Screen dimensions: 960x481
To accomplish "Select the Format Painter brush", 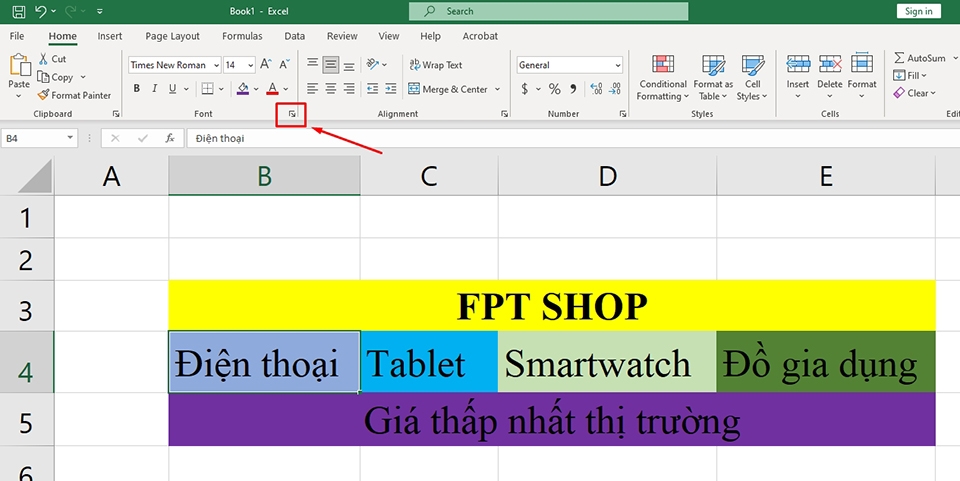I will point(74,95).
